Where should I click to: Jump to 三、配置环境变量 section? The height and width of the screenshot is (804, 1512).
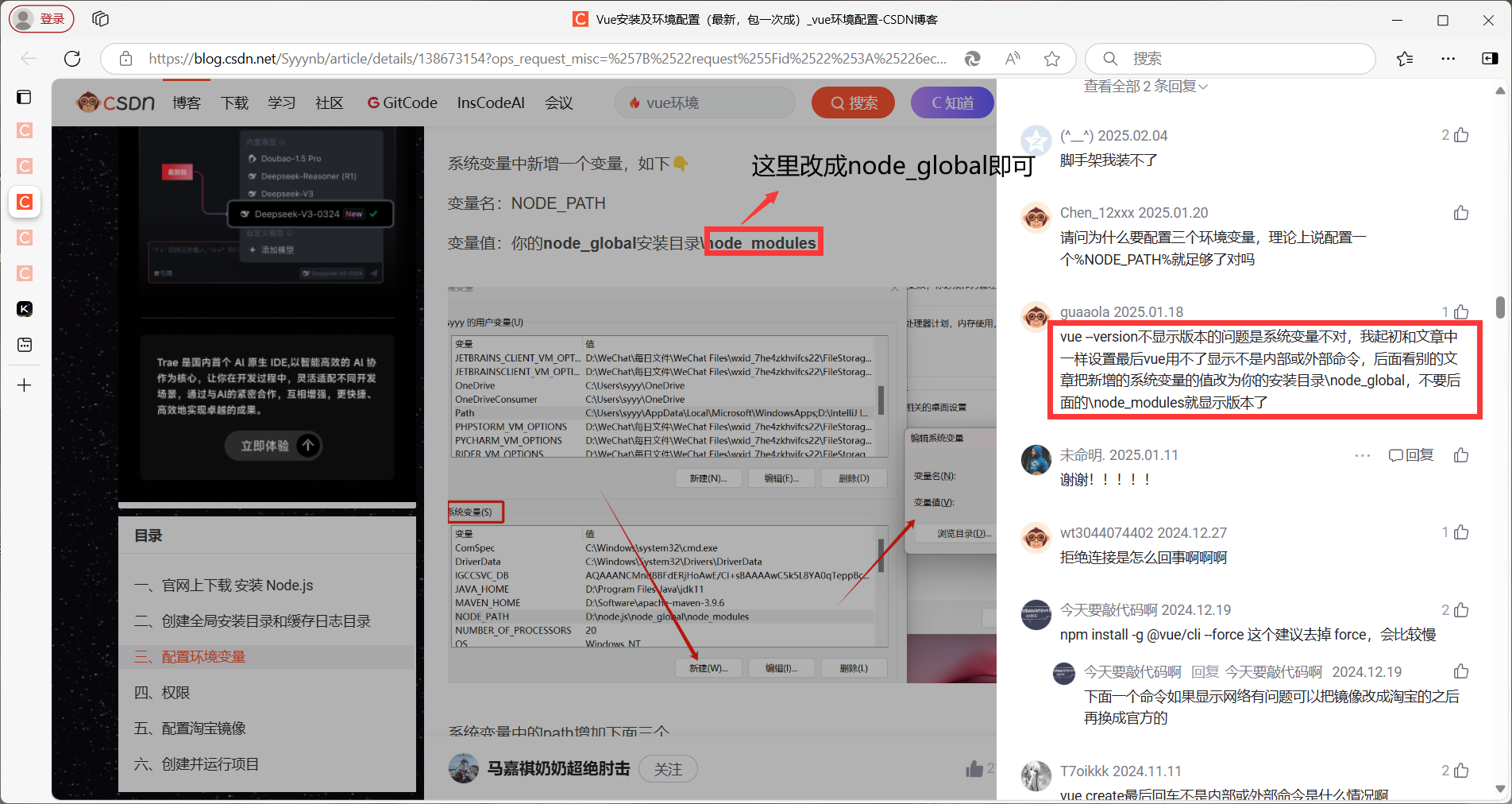[190, 657]
